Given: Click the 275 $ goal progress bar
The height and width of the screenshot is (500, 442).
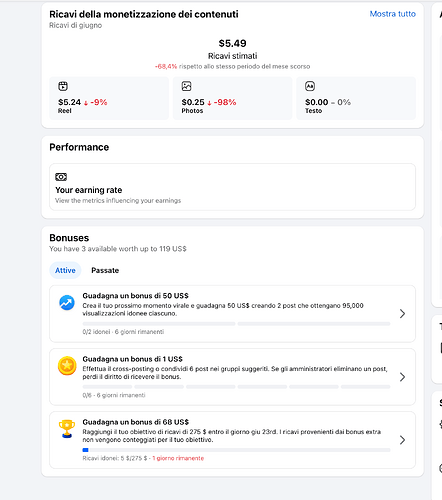Looking at the screenshot, I should 236,450.
